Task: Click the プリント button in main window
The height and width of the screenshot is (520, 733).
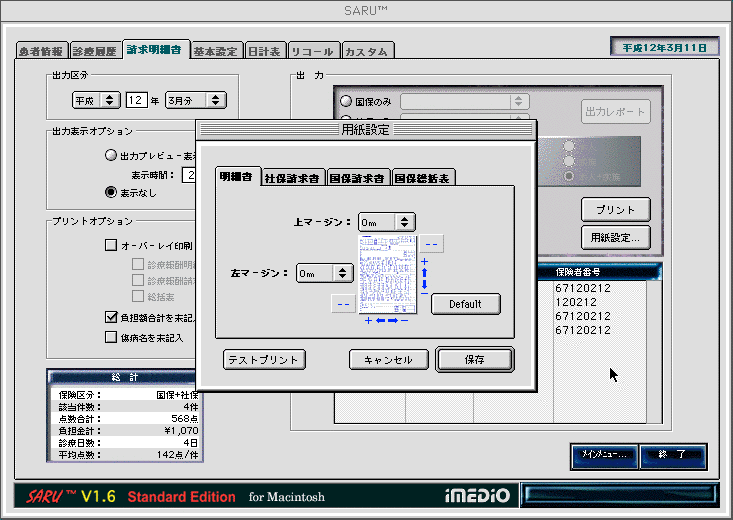Action: 616,209
